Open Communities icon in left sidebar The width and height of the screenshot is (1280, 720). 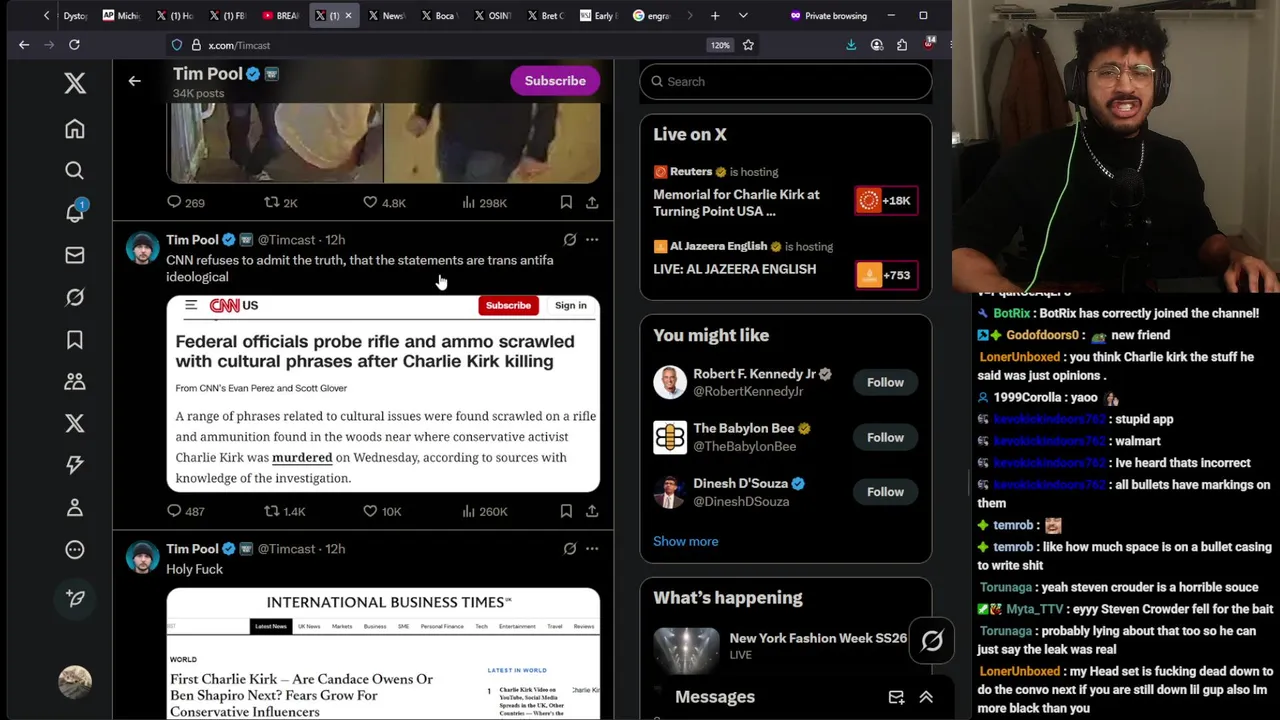(x=75, y=381)
